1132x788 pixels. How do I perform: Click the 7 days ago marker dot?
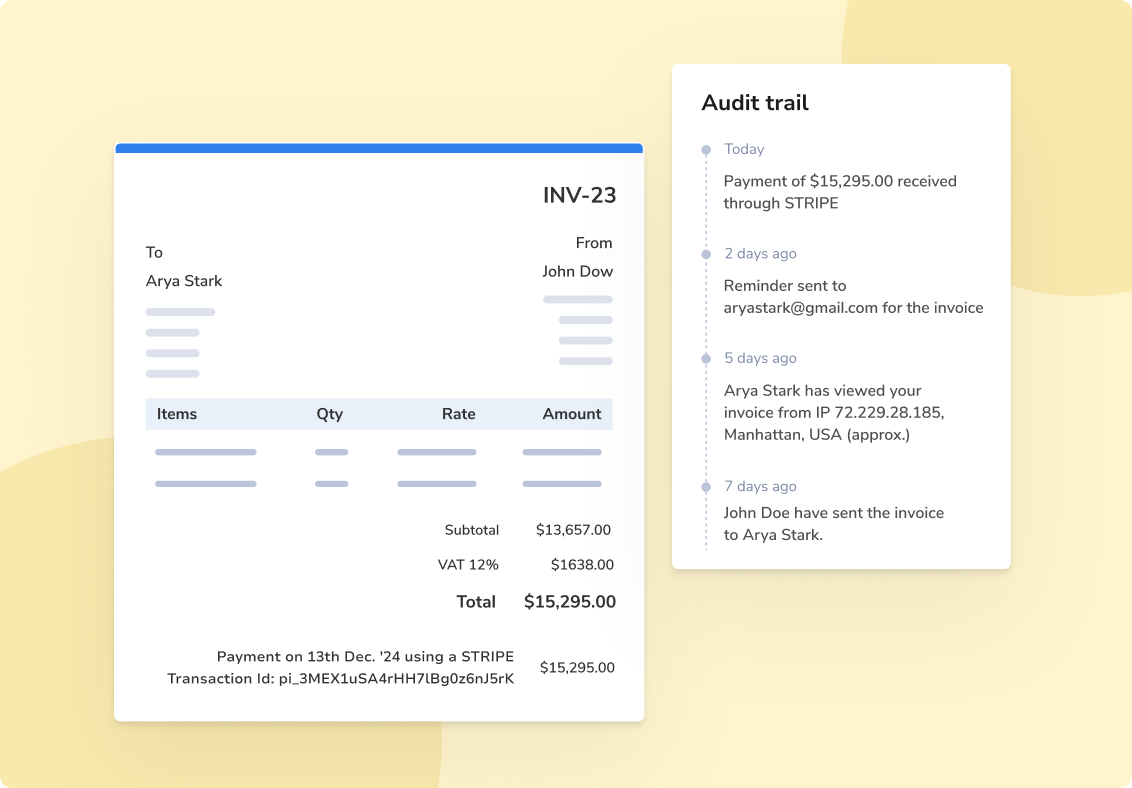[x=706, y=487]
